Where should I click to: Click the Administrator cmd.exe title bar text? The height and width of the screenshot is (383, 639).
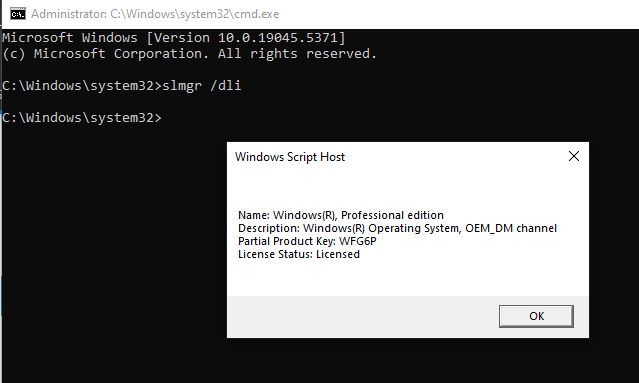(155, 14)
